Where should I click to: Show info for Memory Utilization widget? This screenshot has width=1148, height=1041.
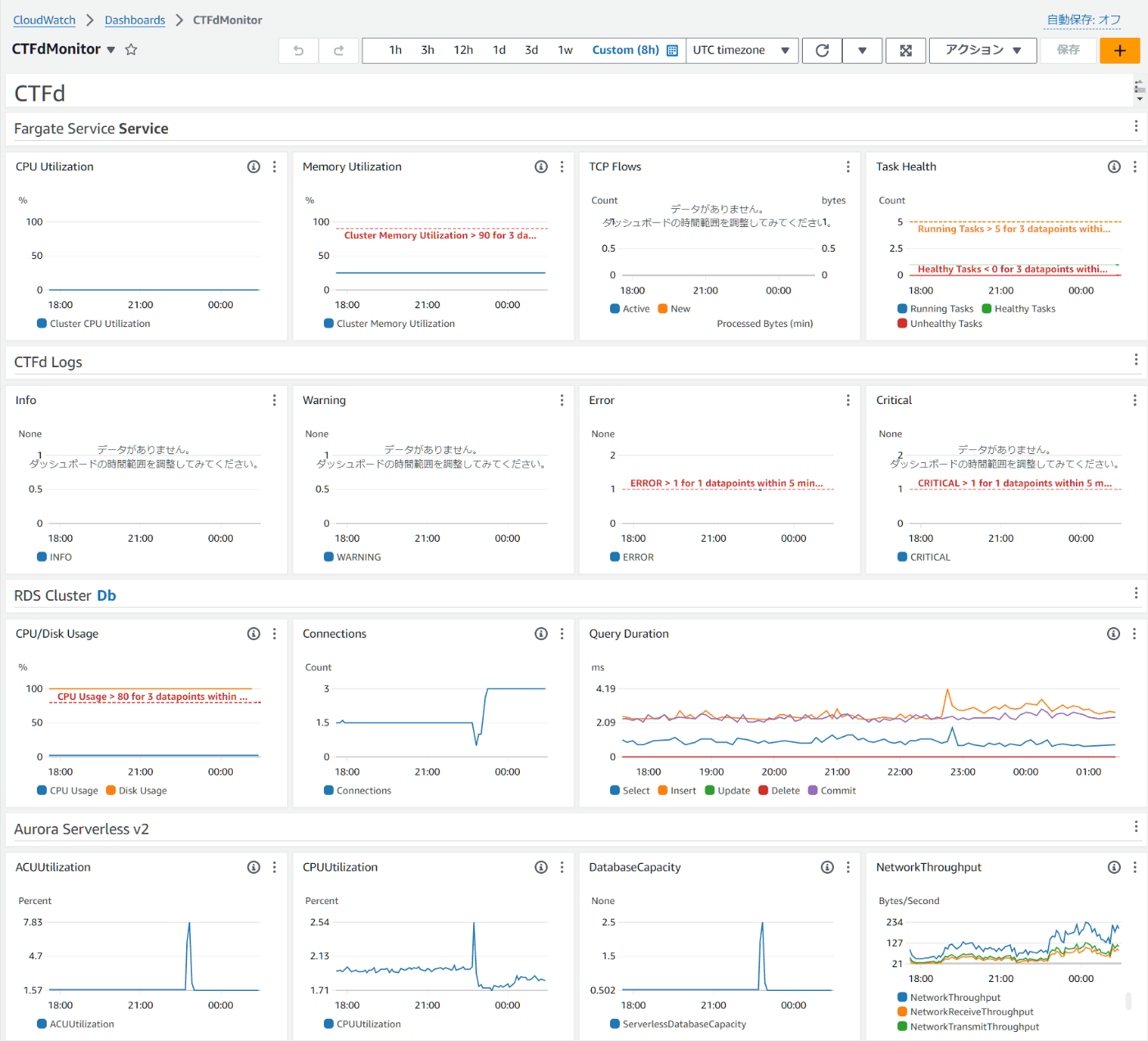tap(541, 166)
